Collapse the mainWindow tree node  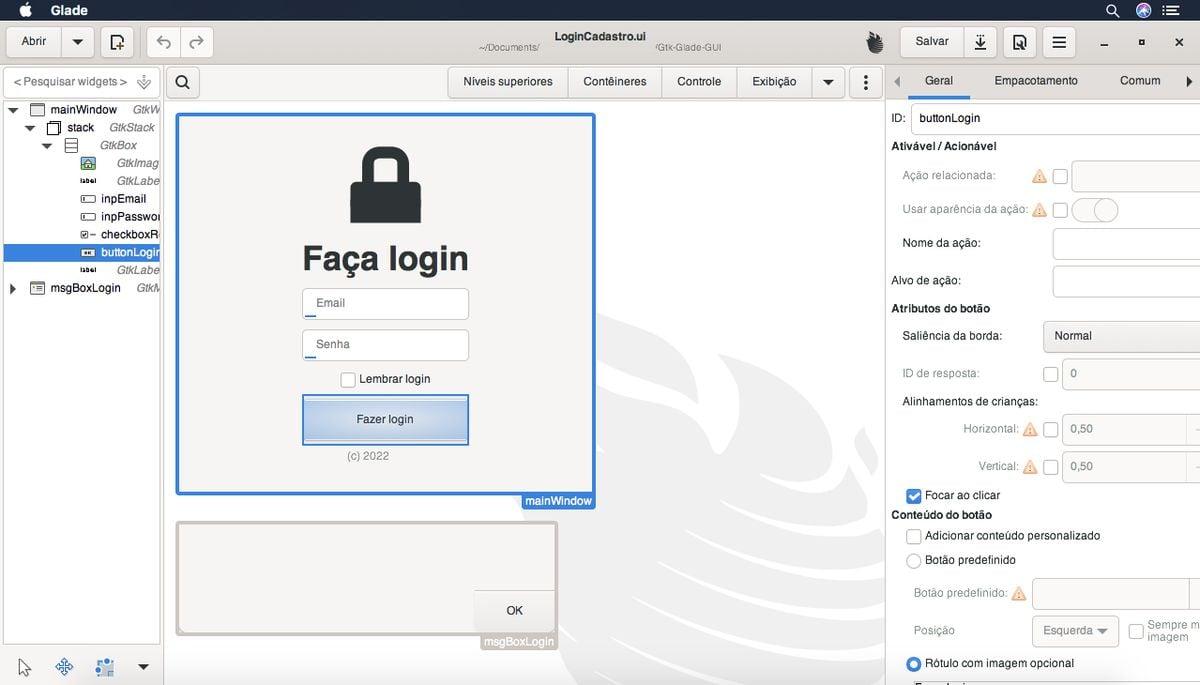(13, 110)
